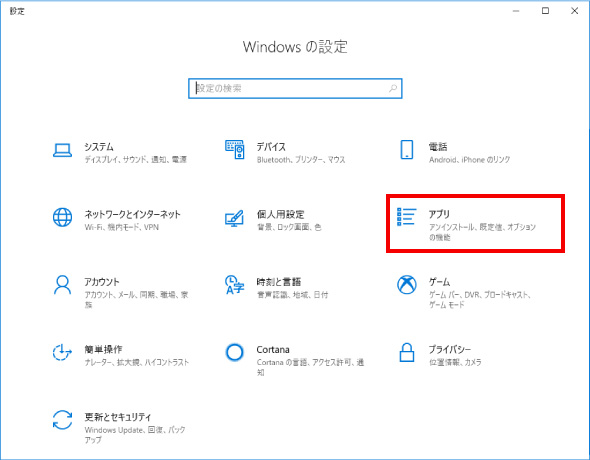
Task: Click 'アンインストール、既定値、オプションの機能' description
Action: click(482, 232)
